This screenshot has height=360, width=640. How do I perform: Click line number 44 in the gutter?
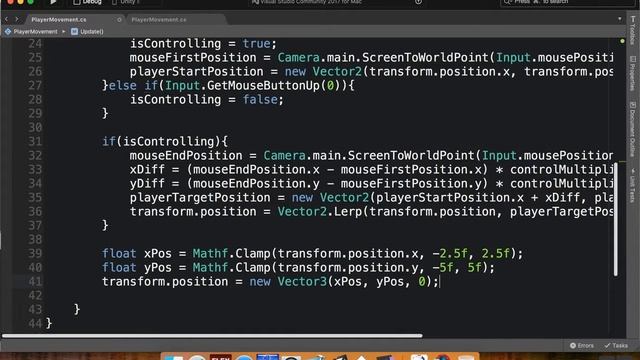coord(35,323)
